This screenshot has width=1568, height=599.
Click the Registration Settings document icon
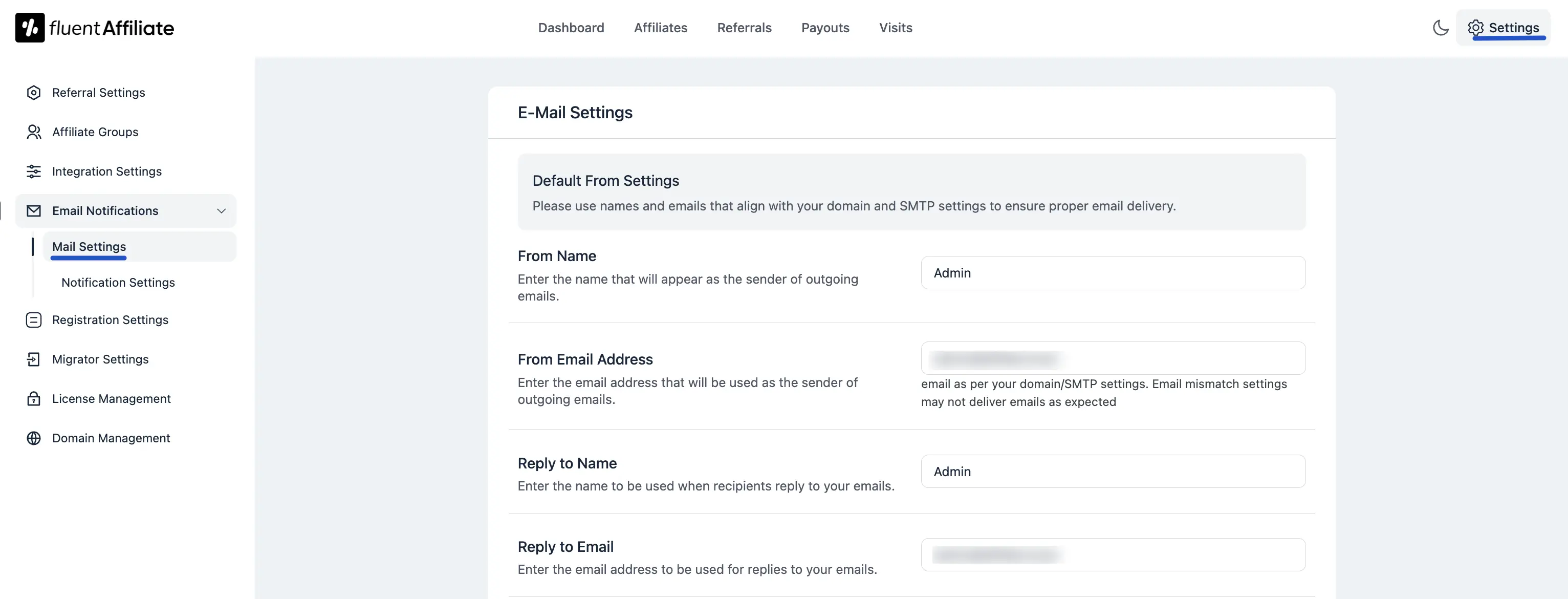tap(33, 319)
